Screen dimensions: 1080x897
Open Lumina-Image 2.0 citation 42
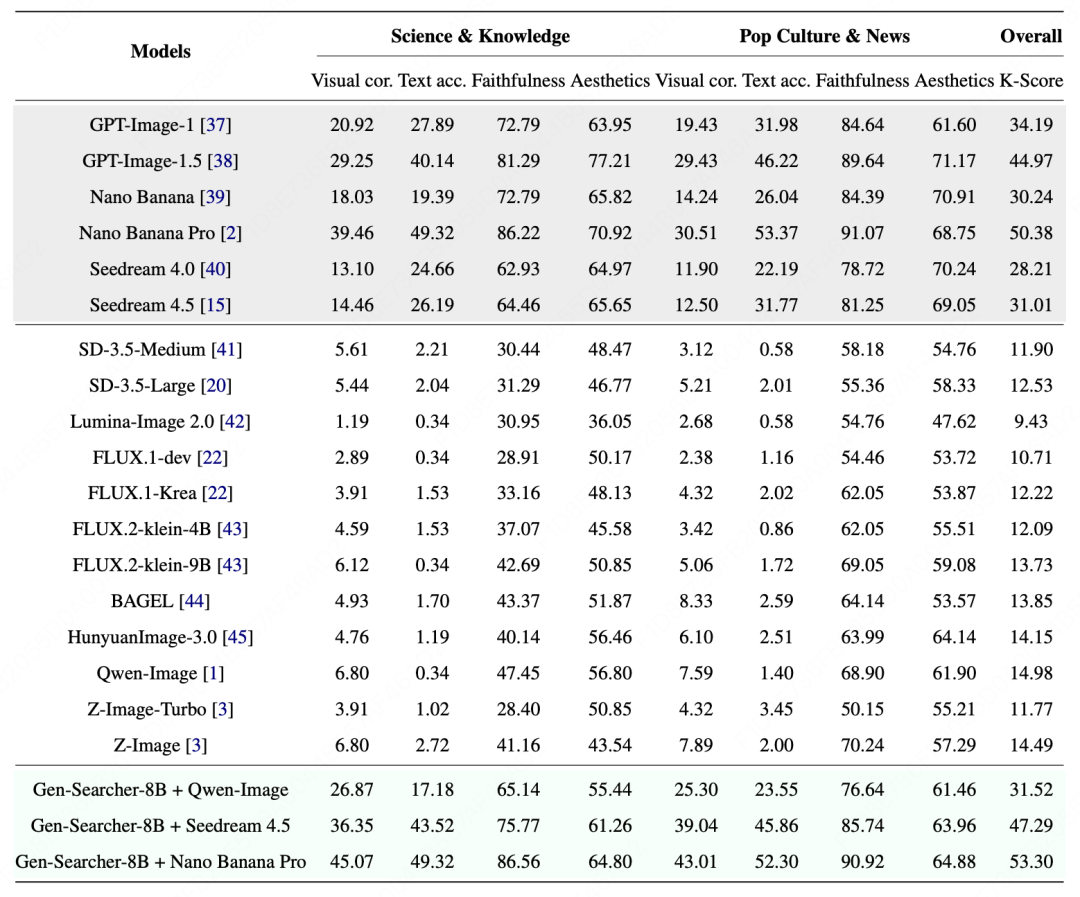234,421
